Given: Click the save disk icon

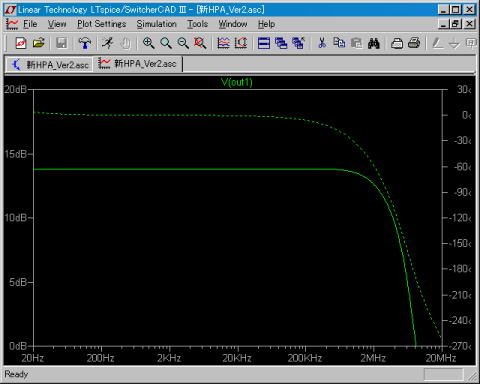Looking at the screenshot, I should [61, 43].
